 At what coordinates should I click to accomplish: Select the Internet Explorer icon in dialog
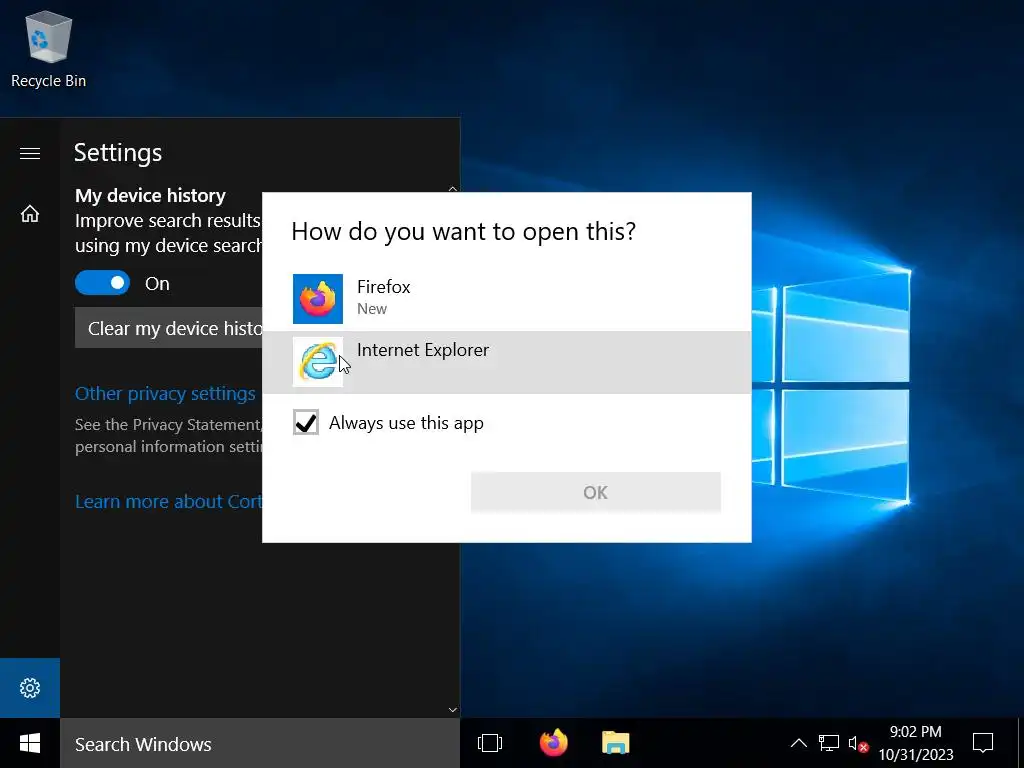pos(317,362)
